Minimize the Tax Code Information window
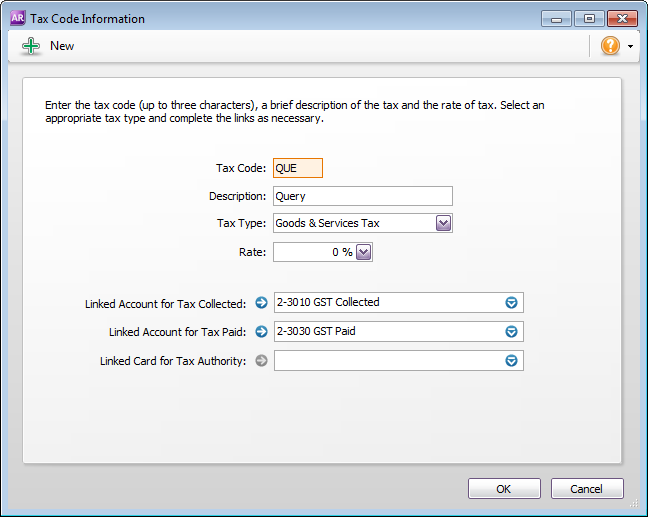This screenshot has height=517, width=648. click(x=556, y=19)
